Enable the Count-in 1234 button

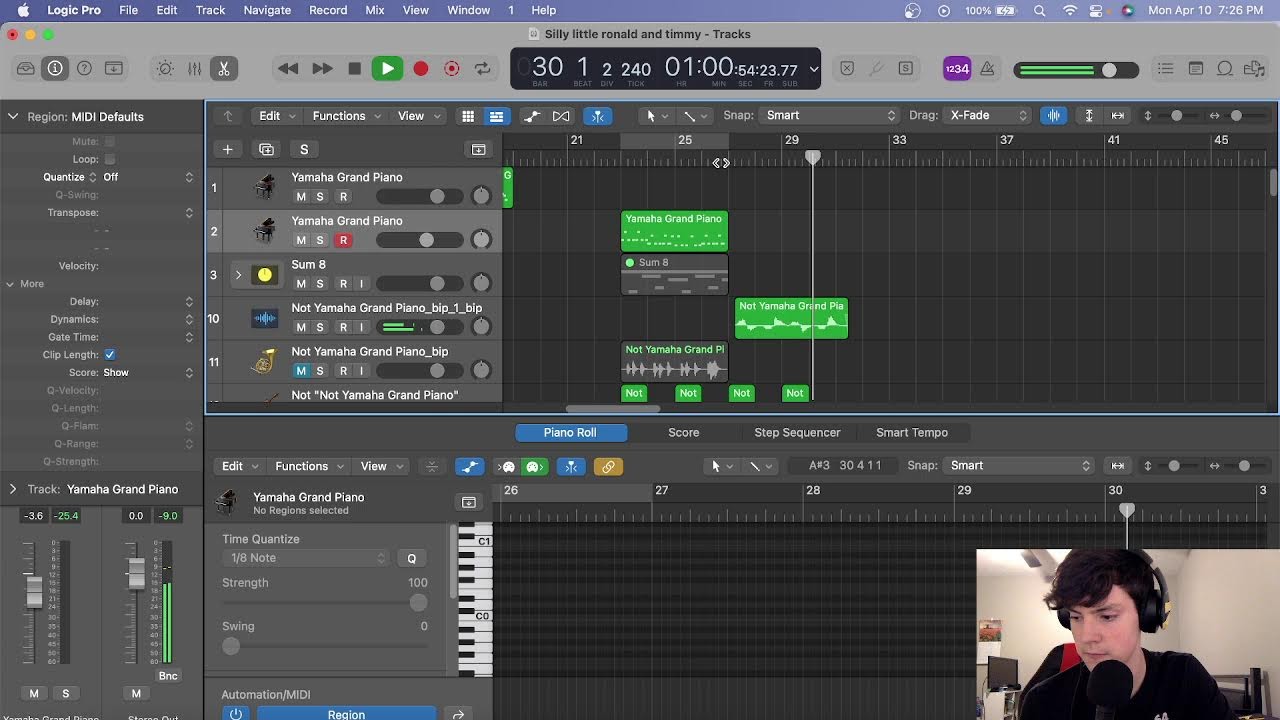957,69
